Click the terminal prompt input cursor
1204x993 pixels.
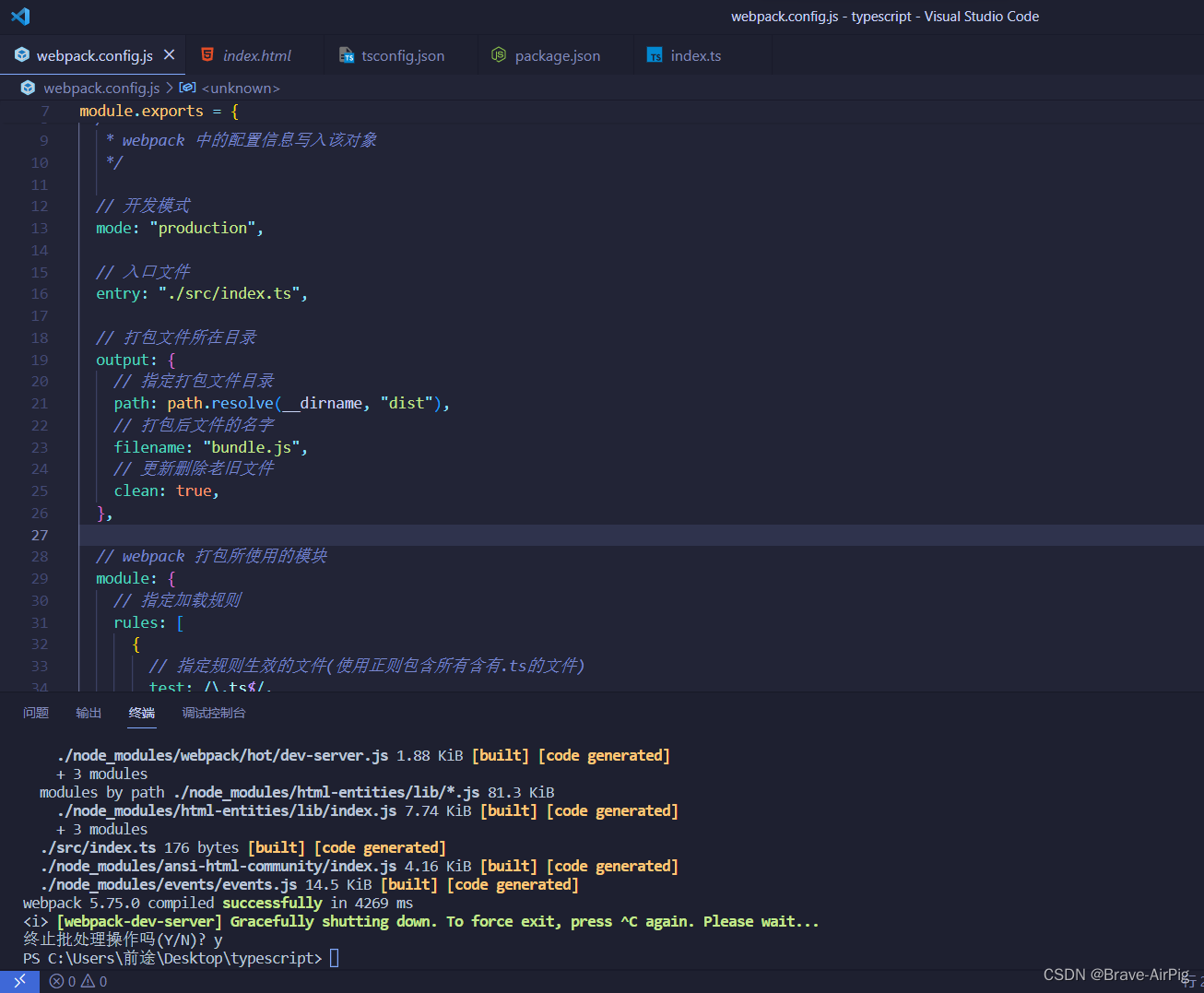coord(334,958)
